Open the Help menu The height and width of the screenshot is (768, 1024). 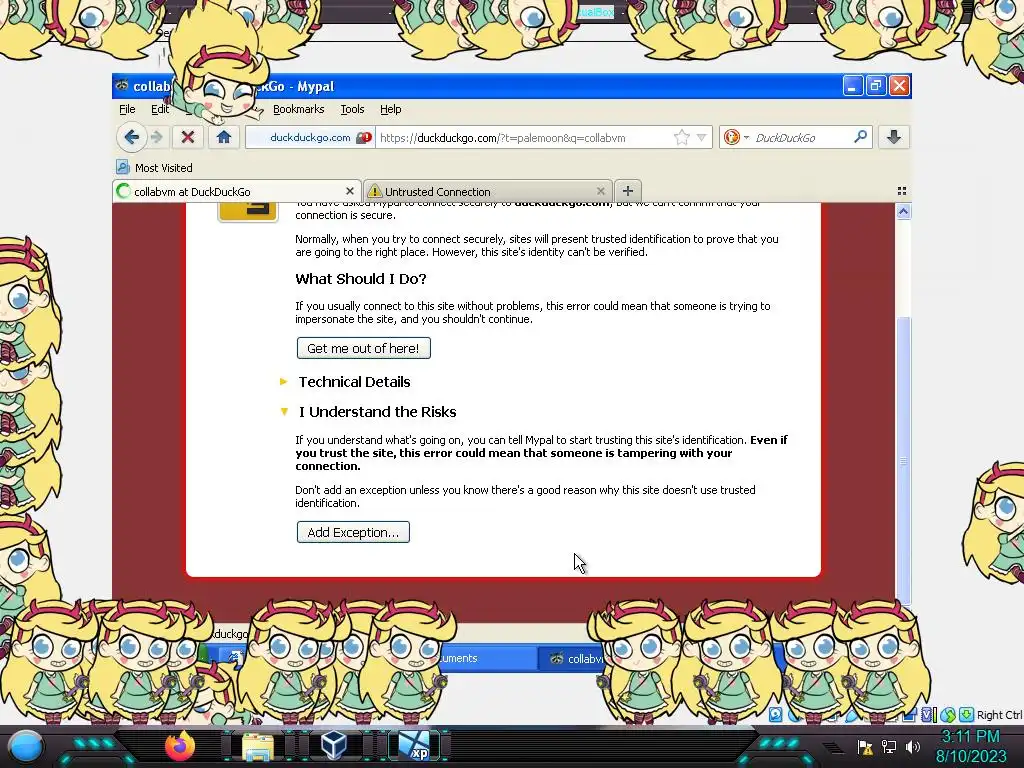(391, 109)
